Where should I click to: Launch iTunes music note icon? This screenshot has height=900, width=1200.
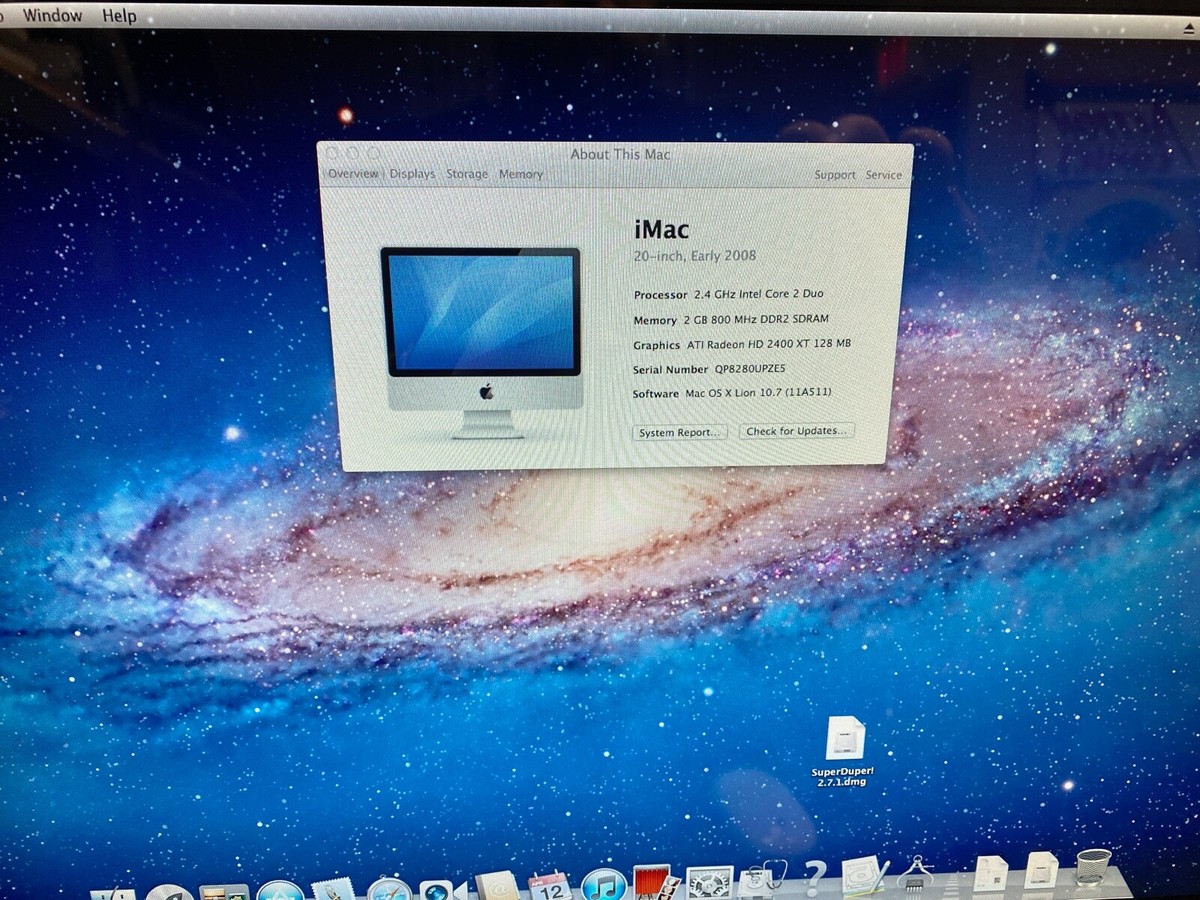pos(604,884)
